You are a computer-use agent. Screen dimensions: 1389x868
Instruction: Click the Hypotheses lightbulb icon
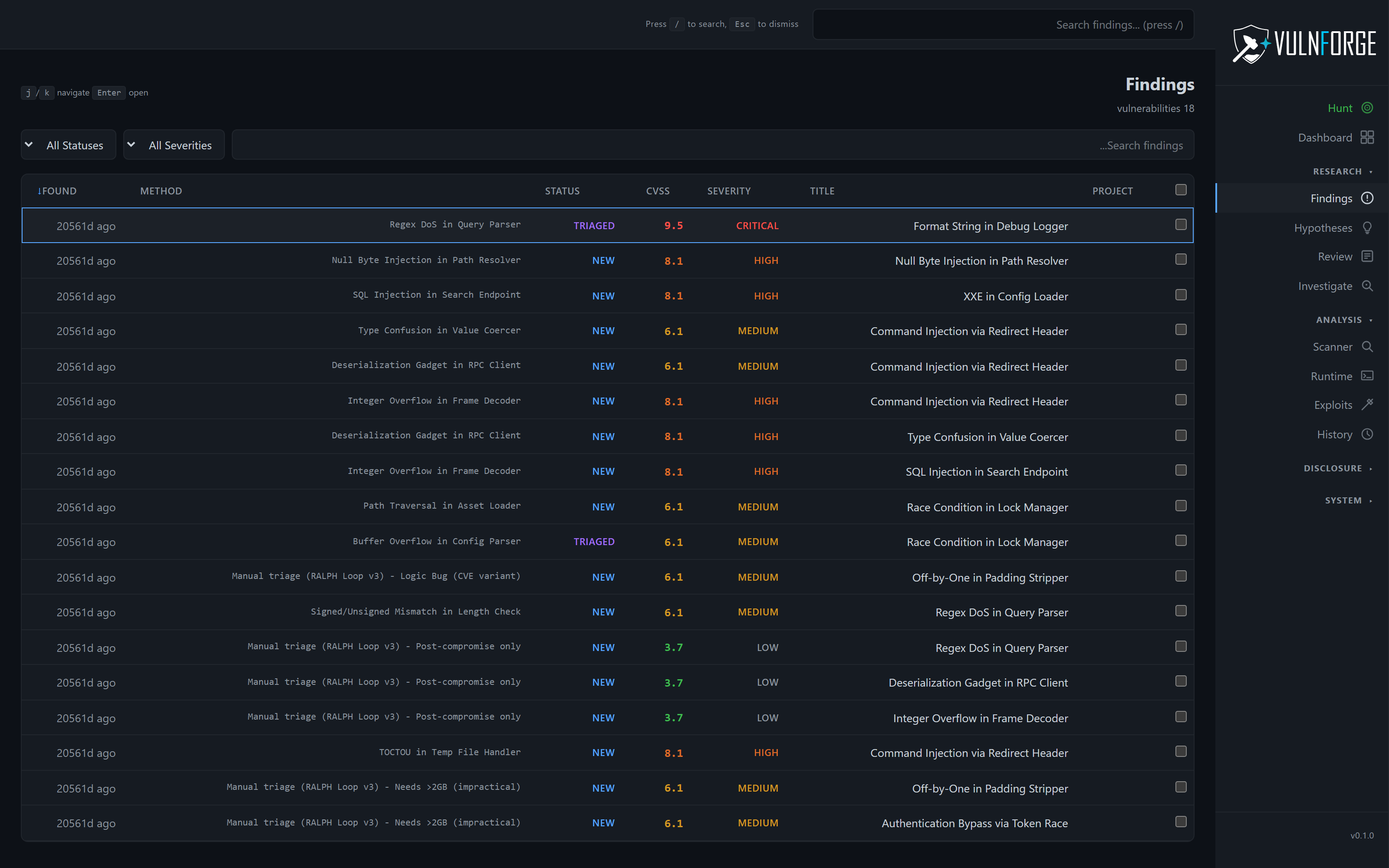[1367, 228]
